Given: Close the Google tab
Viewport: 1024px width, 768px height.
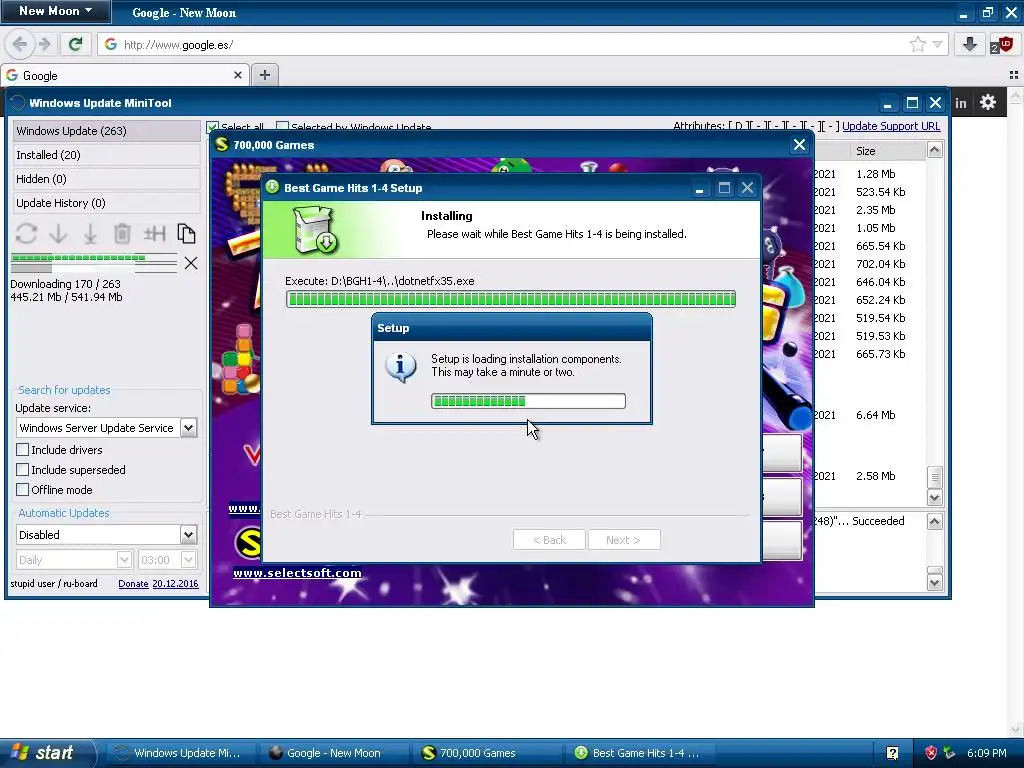Looking at the screenshot, I should [x=238, y=76].
